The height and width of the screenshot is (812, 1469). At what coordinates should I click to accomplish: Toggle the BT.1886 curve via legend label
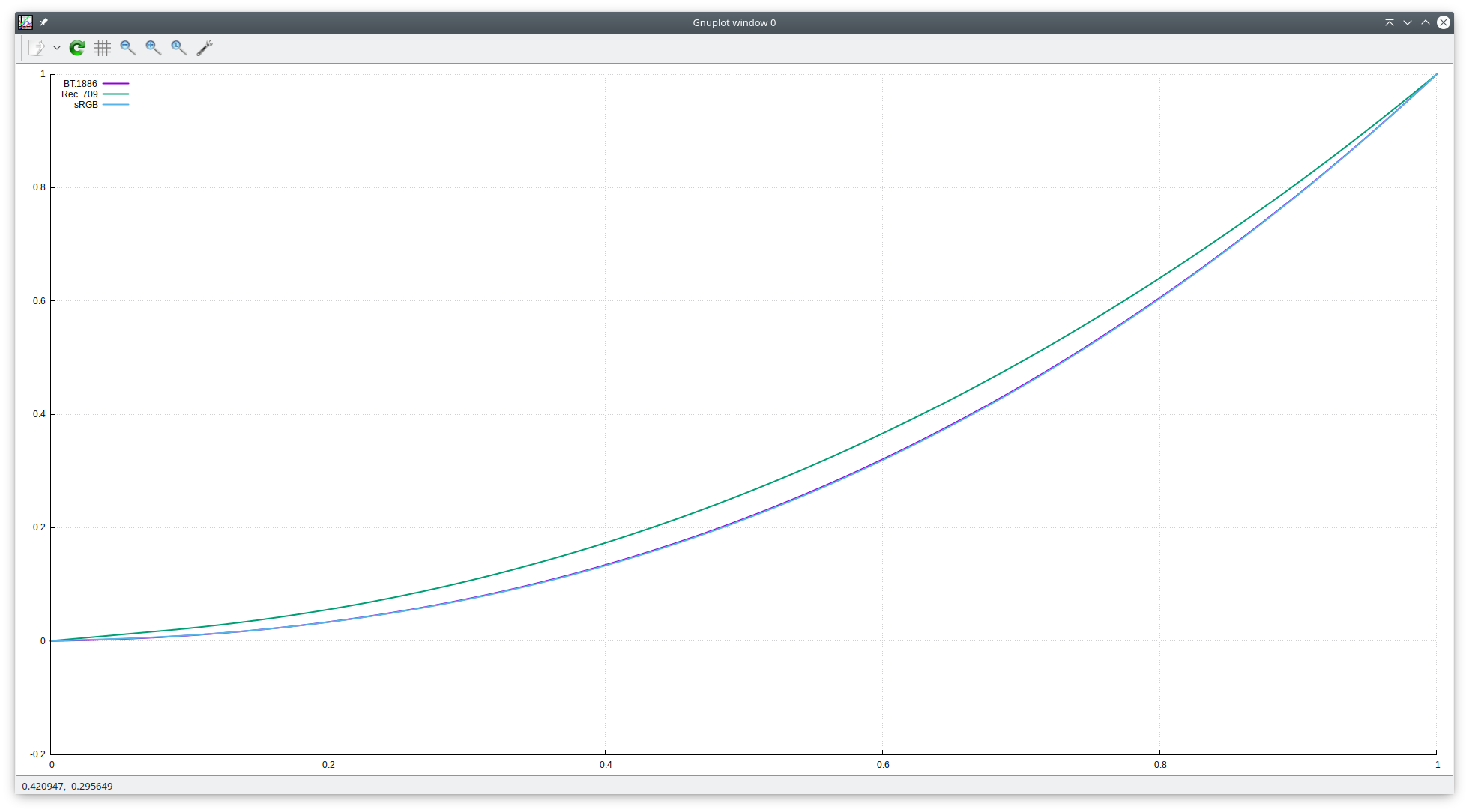pyautogui.click(x=80, y=84)
